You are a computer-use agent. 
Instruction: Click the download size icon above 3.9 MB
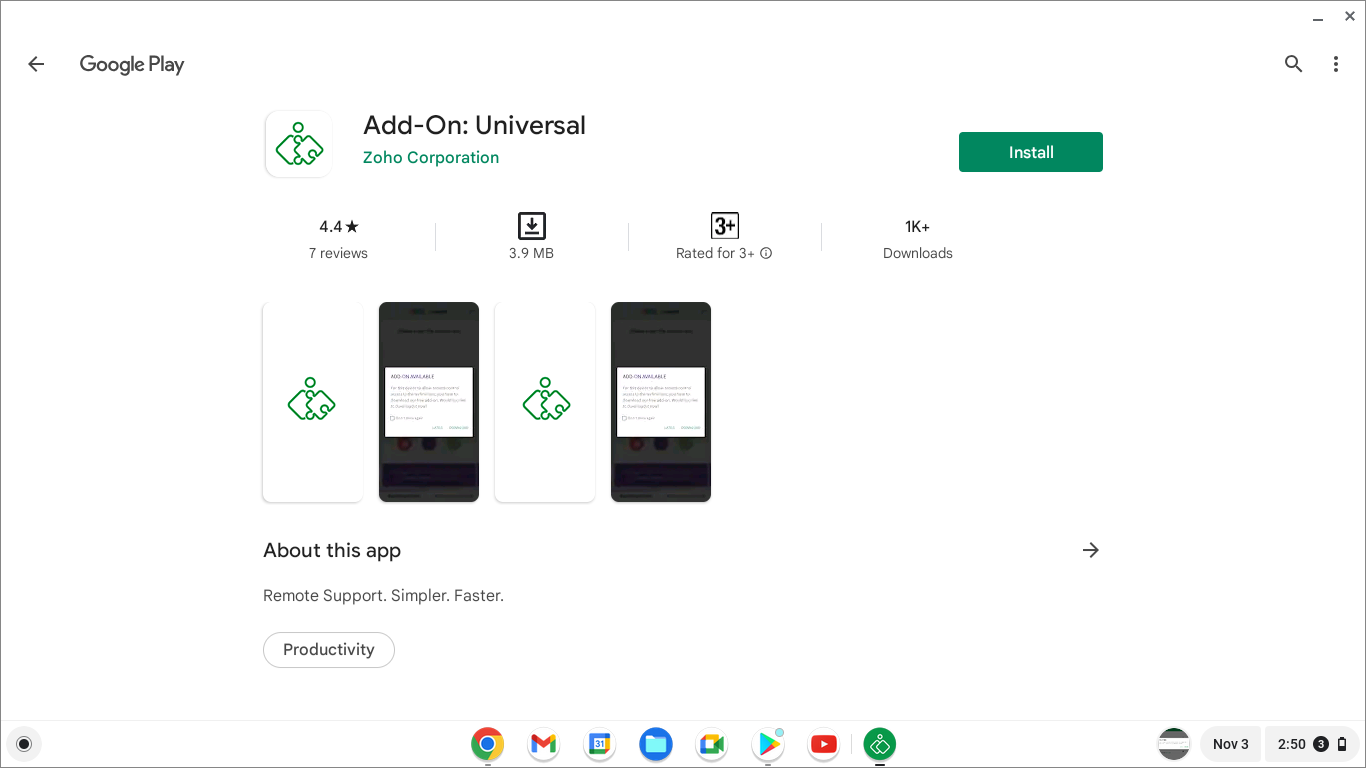[x=531, y=225]
